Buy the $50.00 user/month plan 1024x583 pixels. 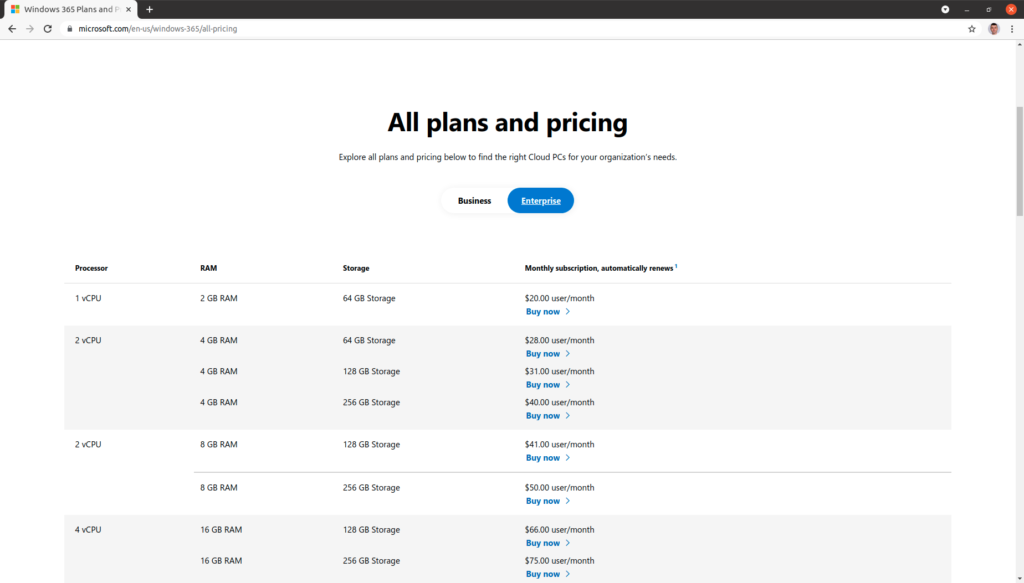coord(548,501)
